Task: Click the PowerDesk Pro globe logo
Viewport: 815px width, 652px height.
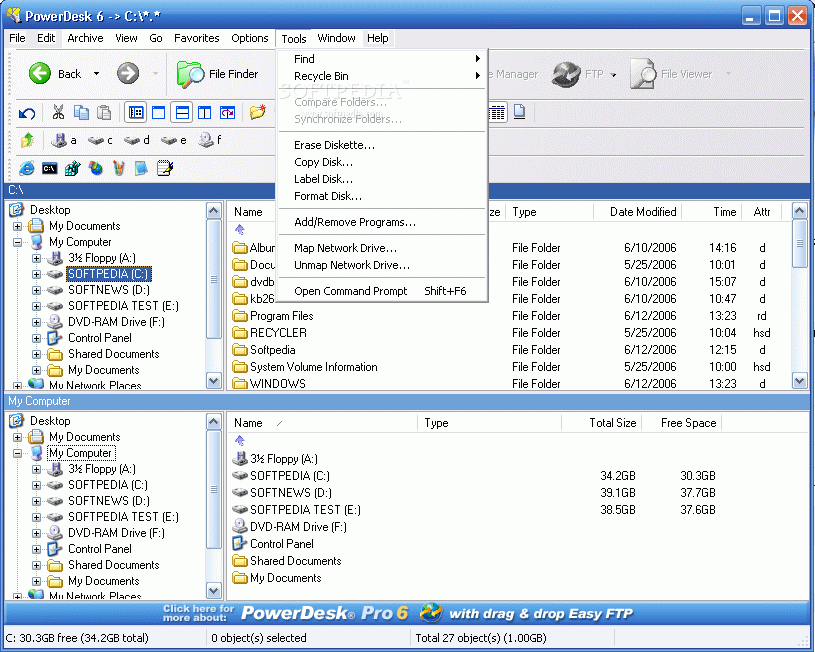Action: coord(431,613)
